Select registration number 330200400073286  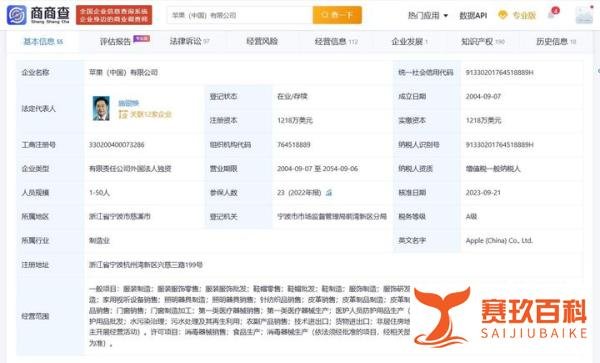click(117, 145)
